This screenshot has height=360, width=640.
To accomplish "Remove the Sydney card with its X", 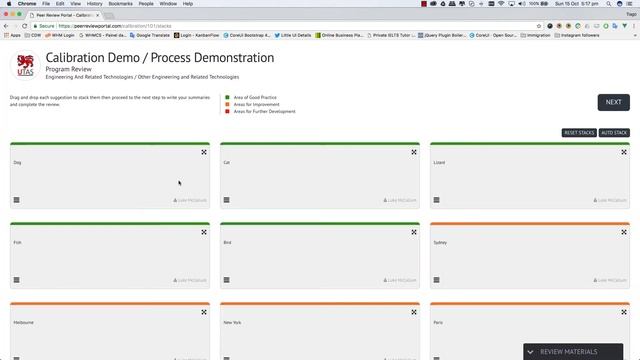I will pyautogui.click(x=624, y=232).
